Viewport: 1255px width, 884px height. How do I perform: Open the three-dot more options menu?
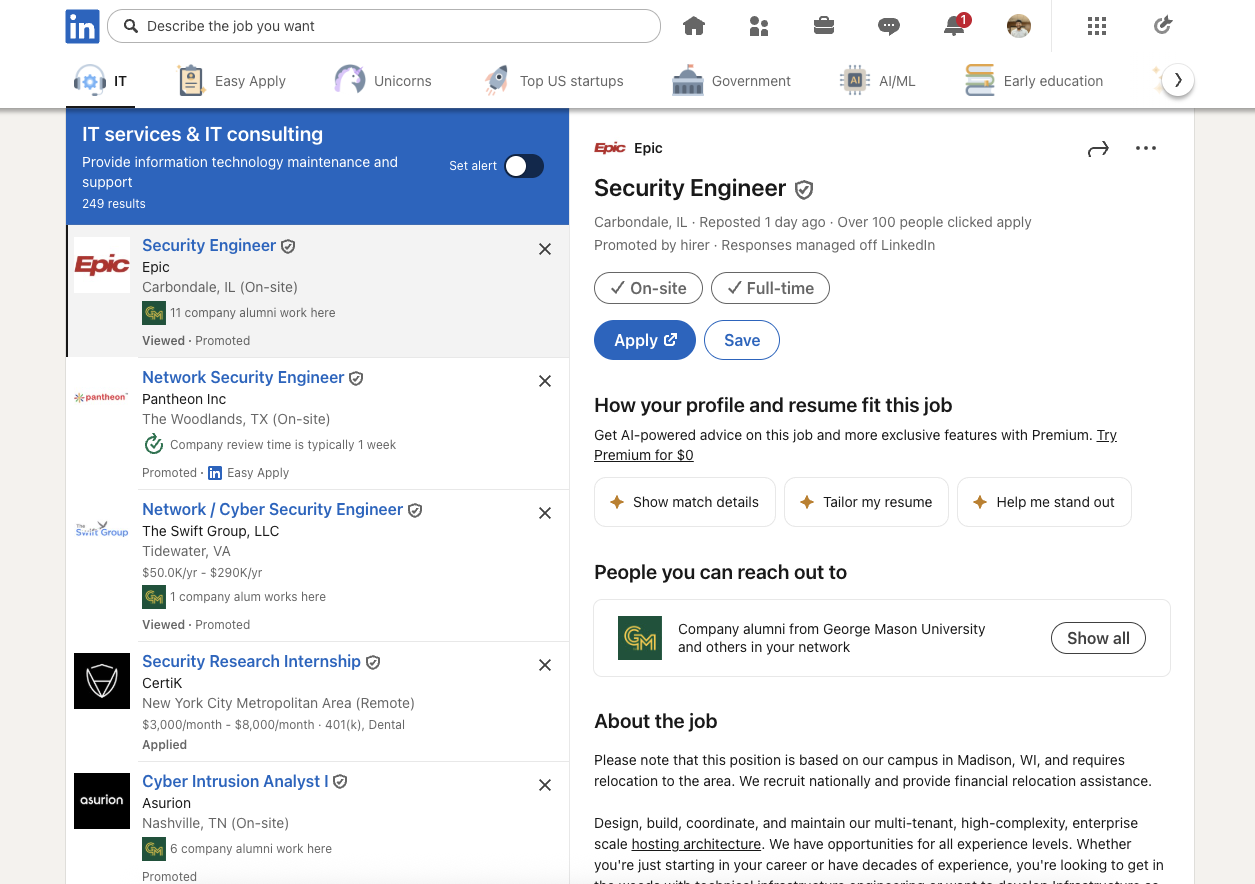(1146, 148)
